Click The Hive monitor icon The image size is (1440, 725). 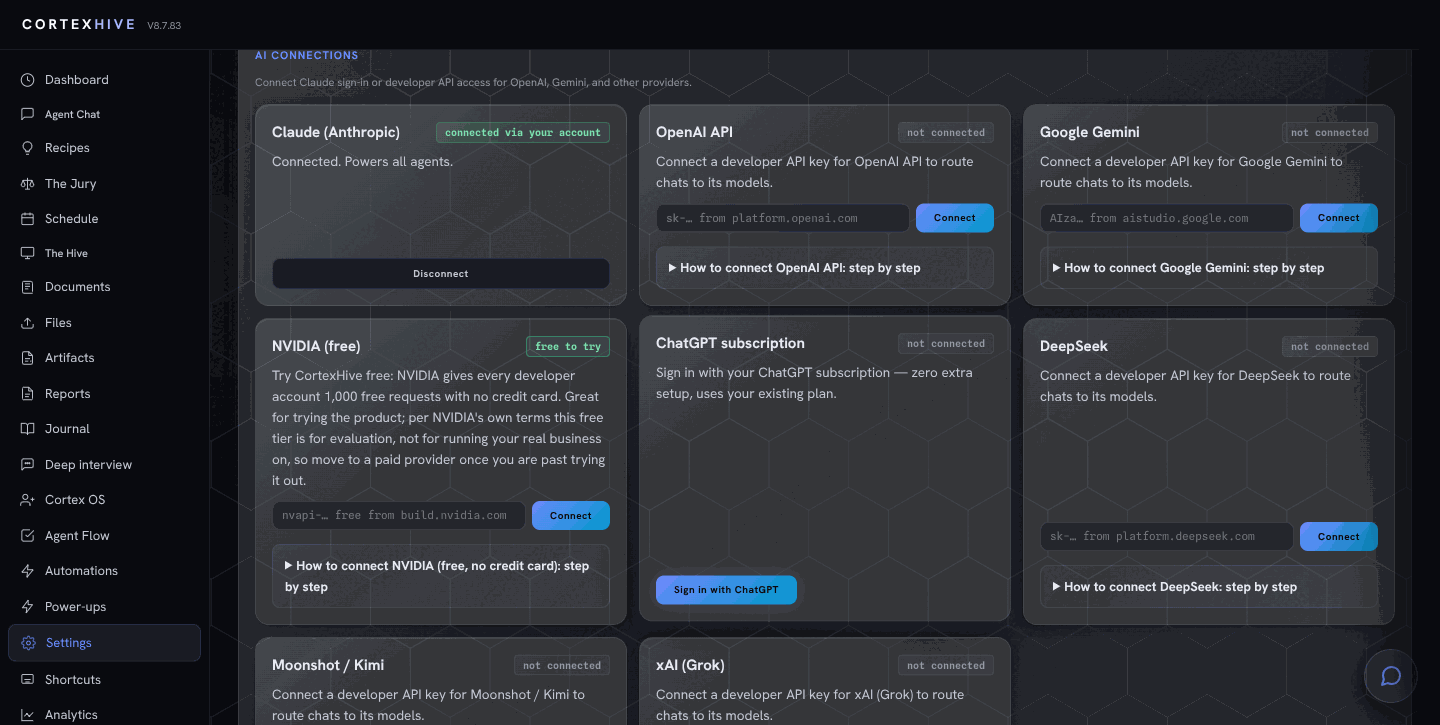point(28,253)
